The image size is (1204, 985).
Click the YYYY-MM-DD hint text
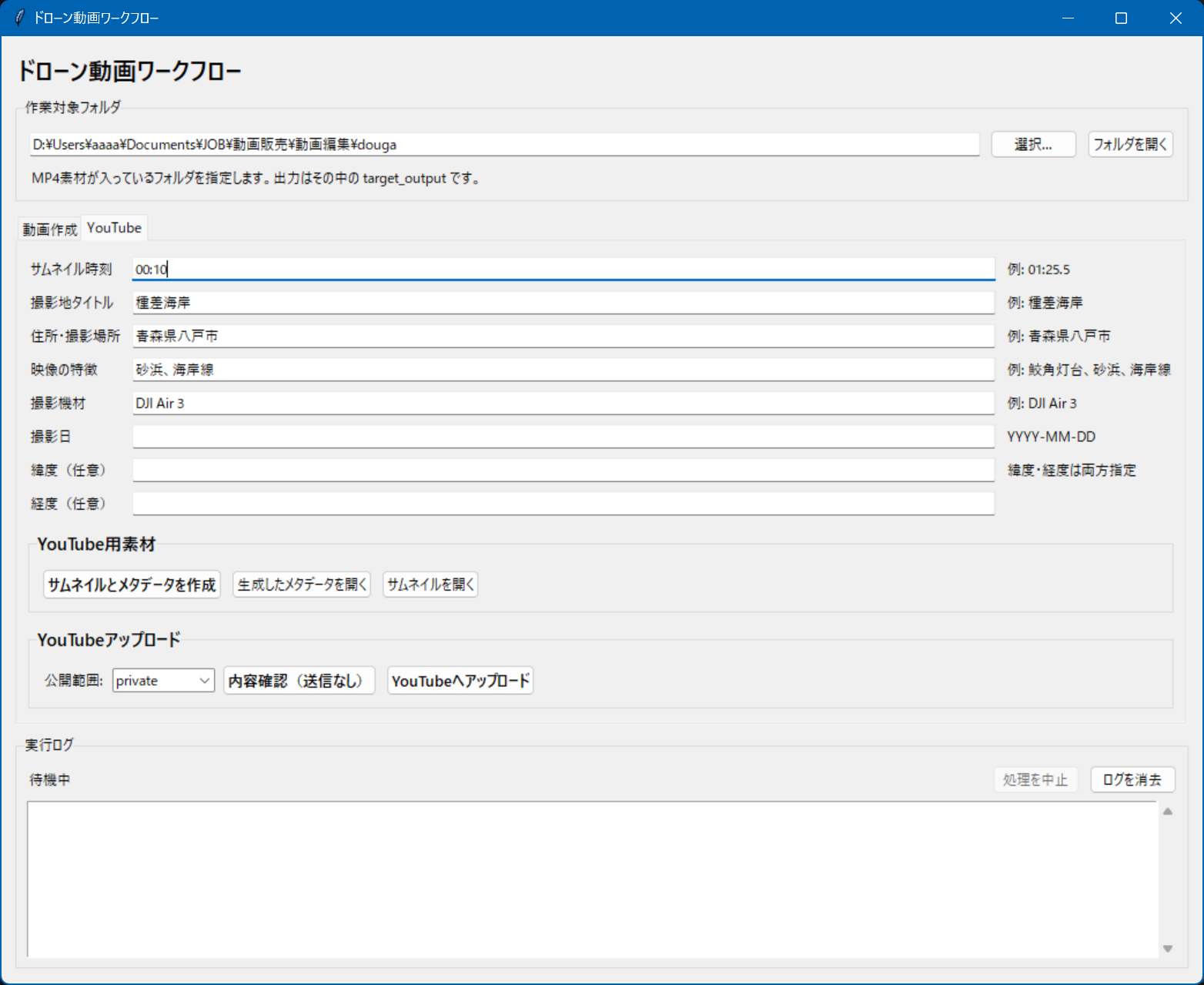pos(1051,437)
